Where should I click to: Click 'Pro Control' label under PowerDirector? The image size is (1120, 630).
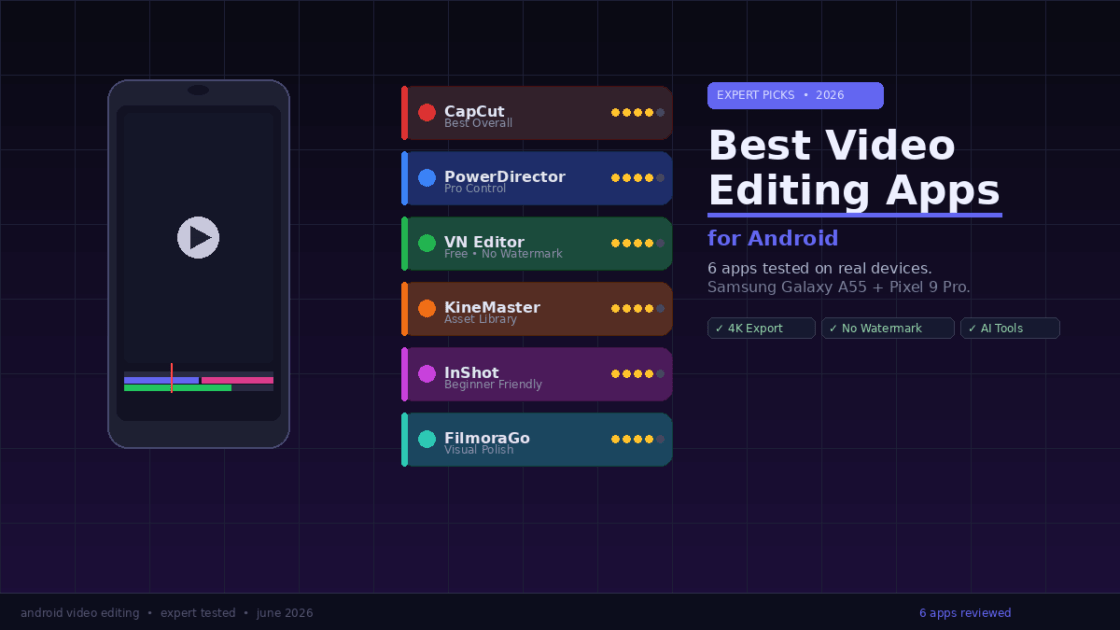point(475,189)
